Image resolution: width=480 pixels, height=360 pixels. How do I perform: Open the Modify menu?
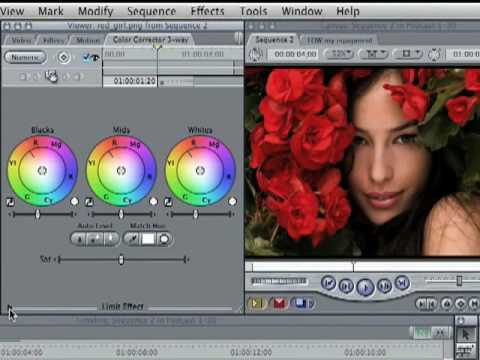point(96,11)
